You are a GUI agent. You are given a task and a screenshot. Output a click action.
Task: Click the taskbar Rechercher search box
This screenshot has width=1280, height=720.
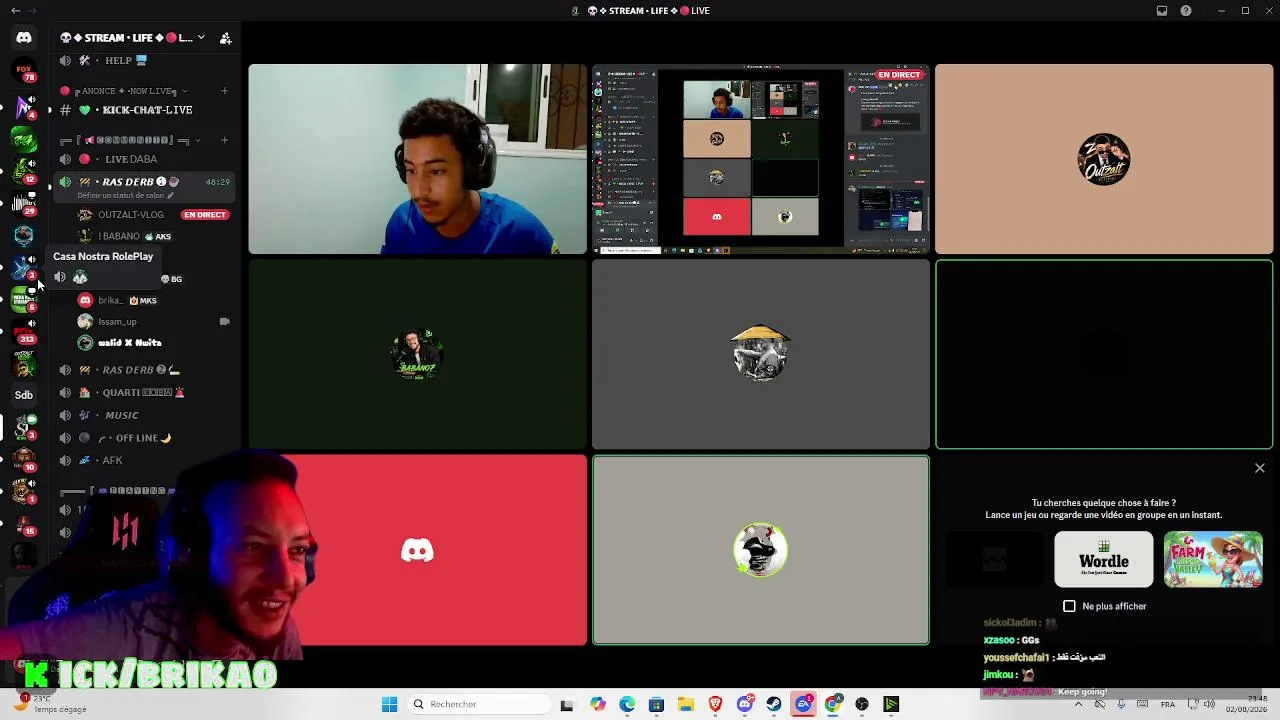pos(477,704)
